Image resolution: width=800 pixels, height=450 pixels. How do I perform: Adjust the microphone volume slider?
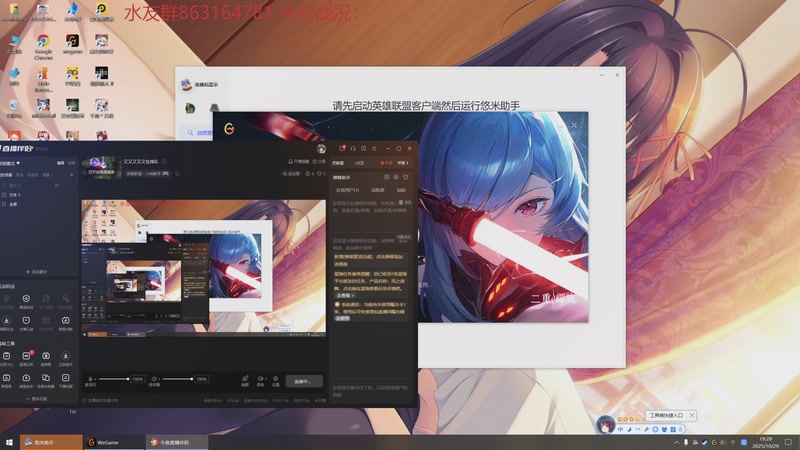coord(113,379)
